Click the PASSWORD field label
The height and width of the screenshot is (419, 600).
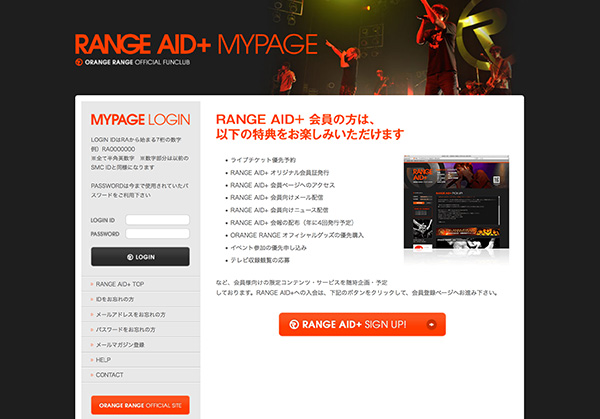click(105, 234)
